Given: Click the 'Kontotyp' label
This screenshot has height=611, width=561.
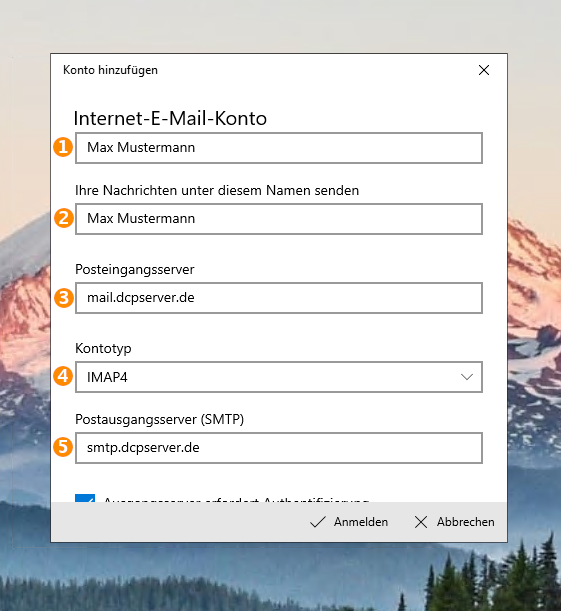Looking at the screenshot, I should pyautogui.click(x=103, y=348).
